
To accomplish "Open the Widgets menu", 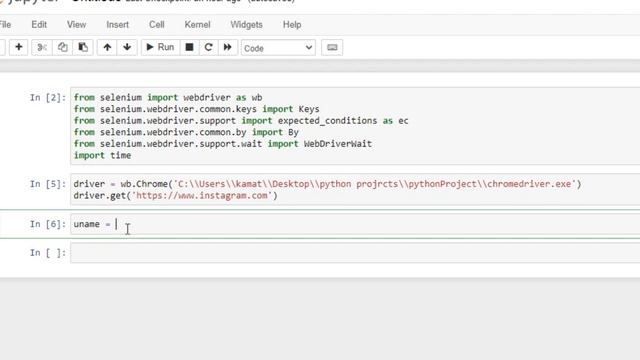I will click(x=247, y=24).
